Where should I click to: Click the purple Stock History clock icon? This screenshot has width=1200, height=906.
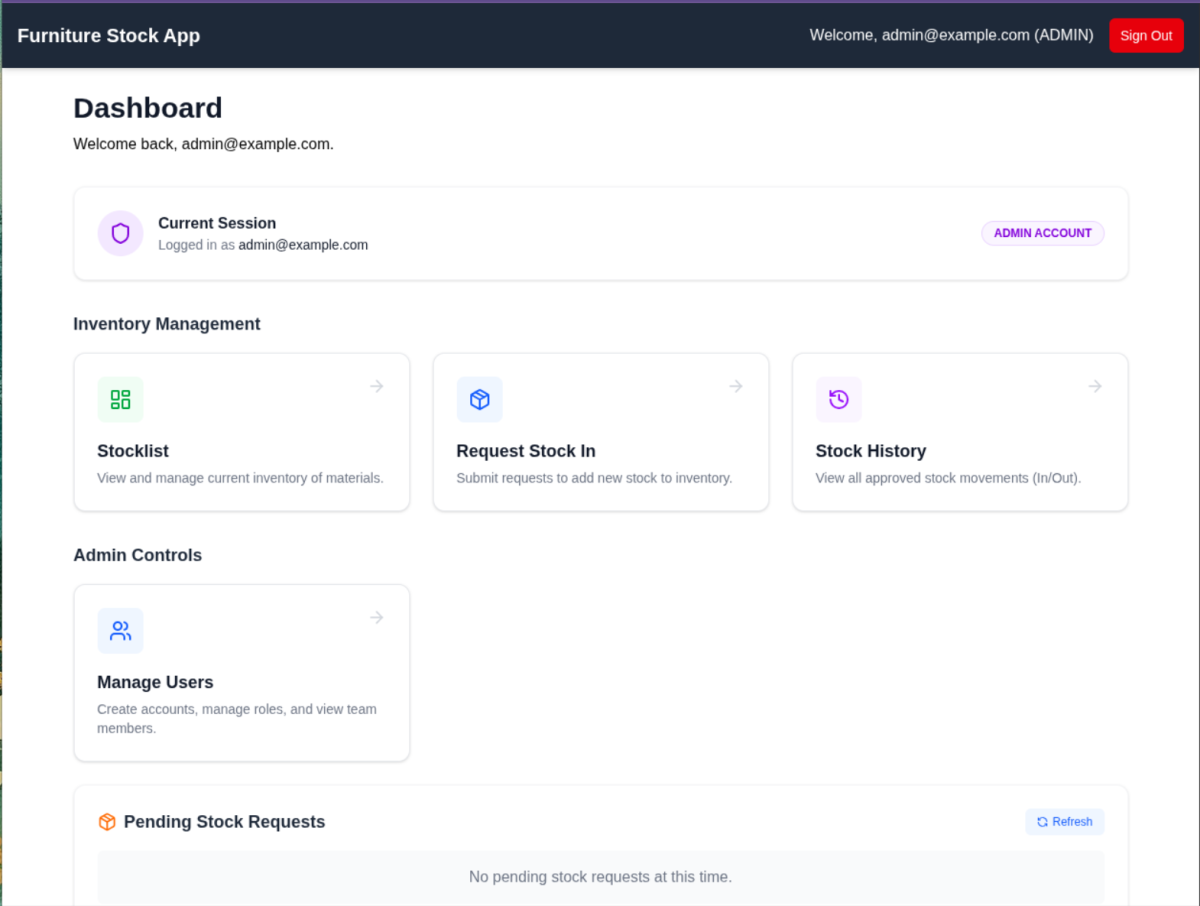[838, 400]
